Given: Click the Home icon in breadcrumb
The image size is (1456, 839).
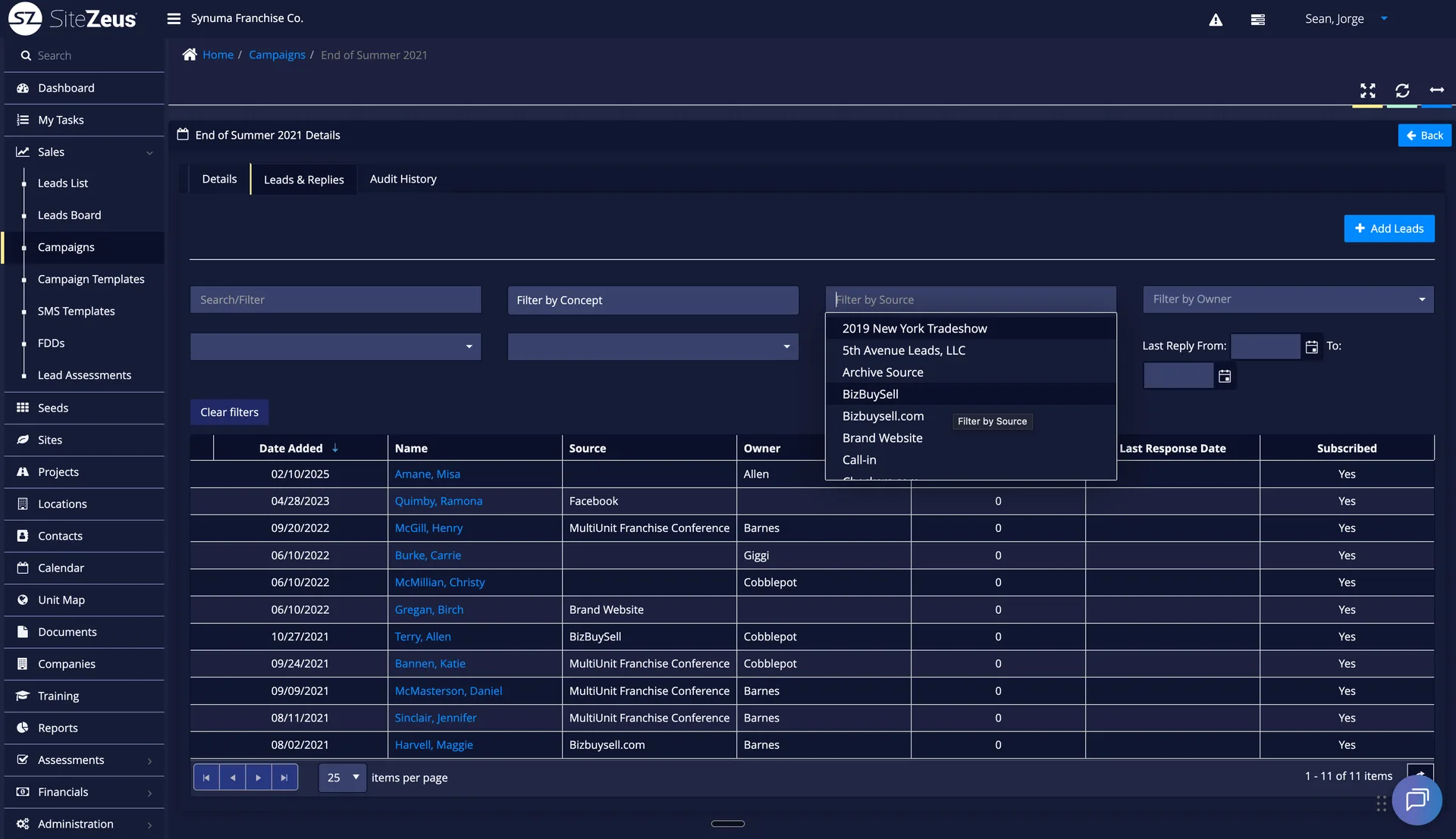Looking at the screenshot, I should pos(190,55).
